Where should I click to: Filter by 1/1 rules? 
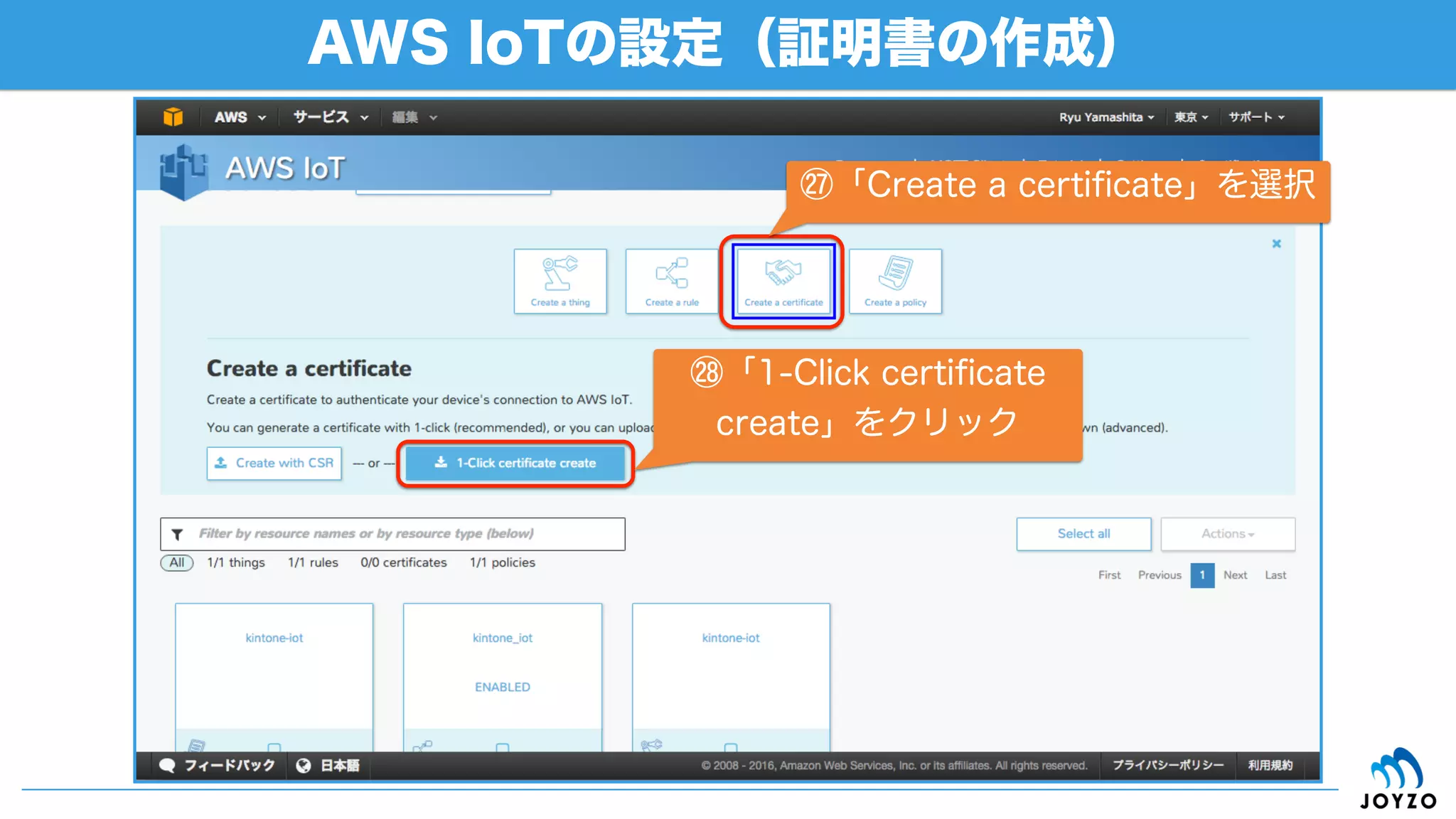tap(313, 562)
